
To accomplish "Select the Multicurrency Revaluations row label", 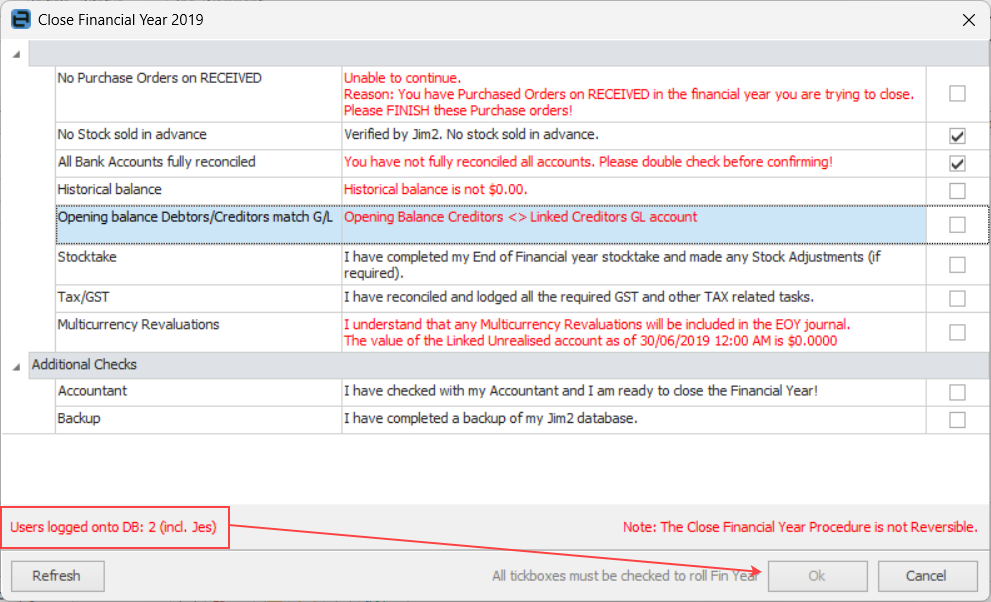I will (138, 325).
